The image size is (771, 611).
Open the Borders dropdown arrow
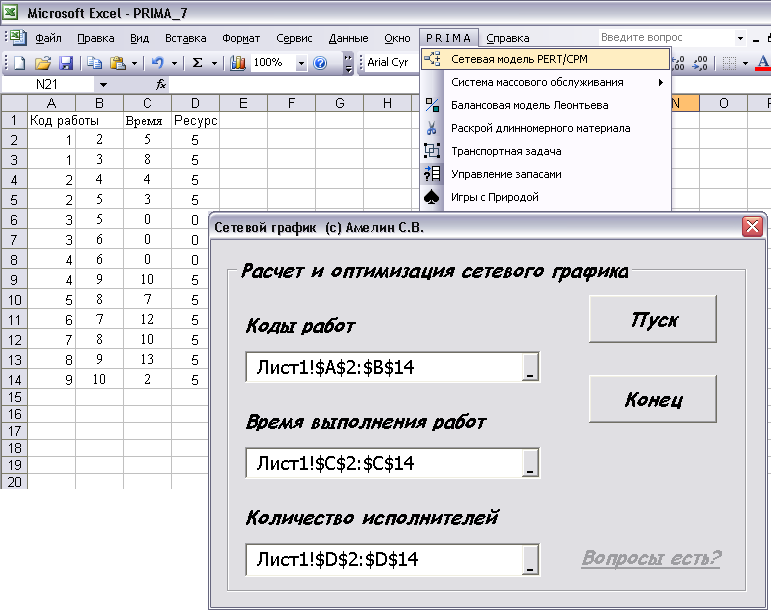744,63
